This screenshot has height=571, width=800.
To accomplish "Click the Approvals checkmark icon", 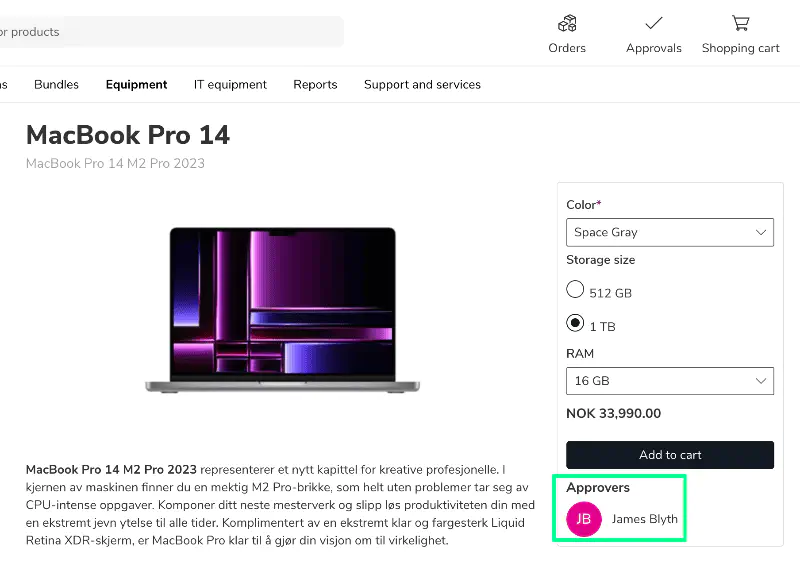I will coord(654,23).
